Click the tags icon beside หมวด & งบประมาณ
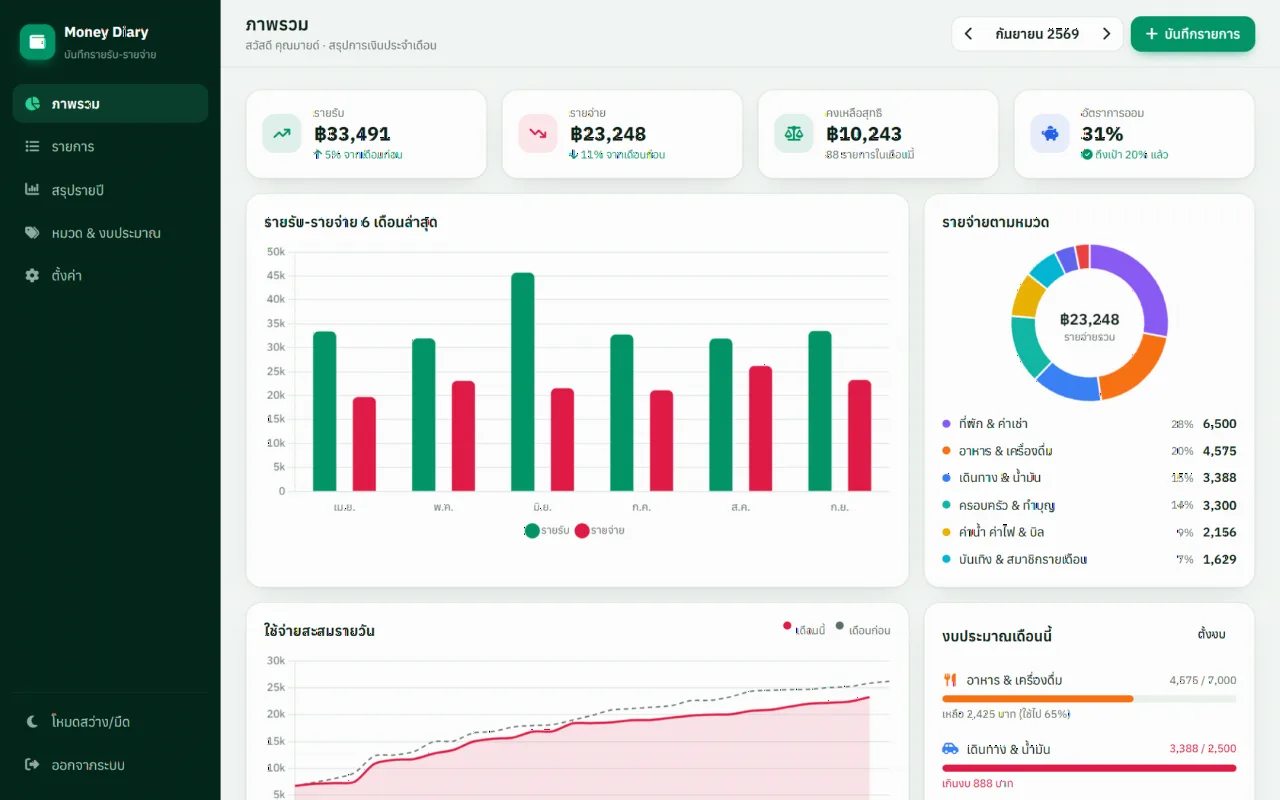This screenshot has width=1280, height=800. pyautogui.click(x=33, y=233)
